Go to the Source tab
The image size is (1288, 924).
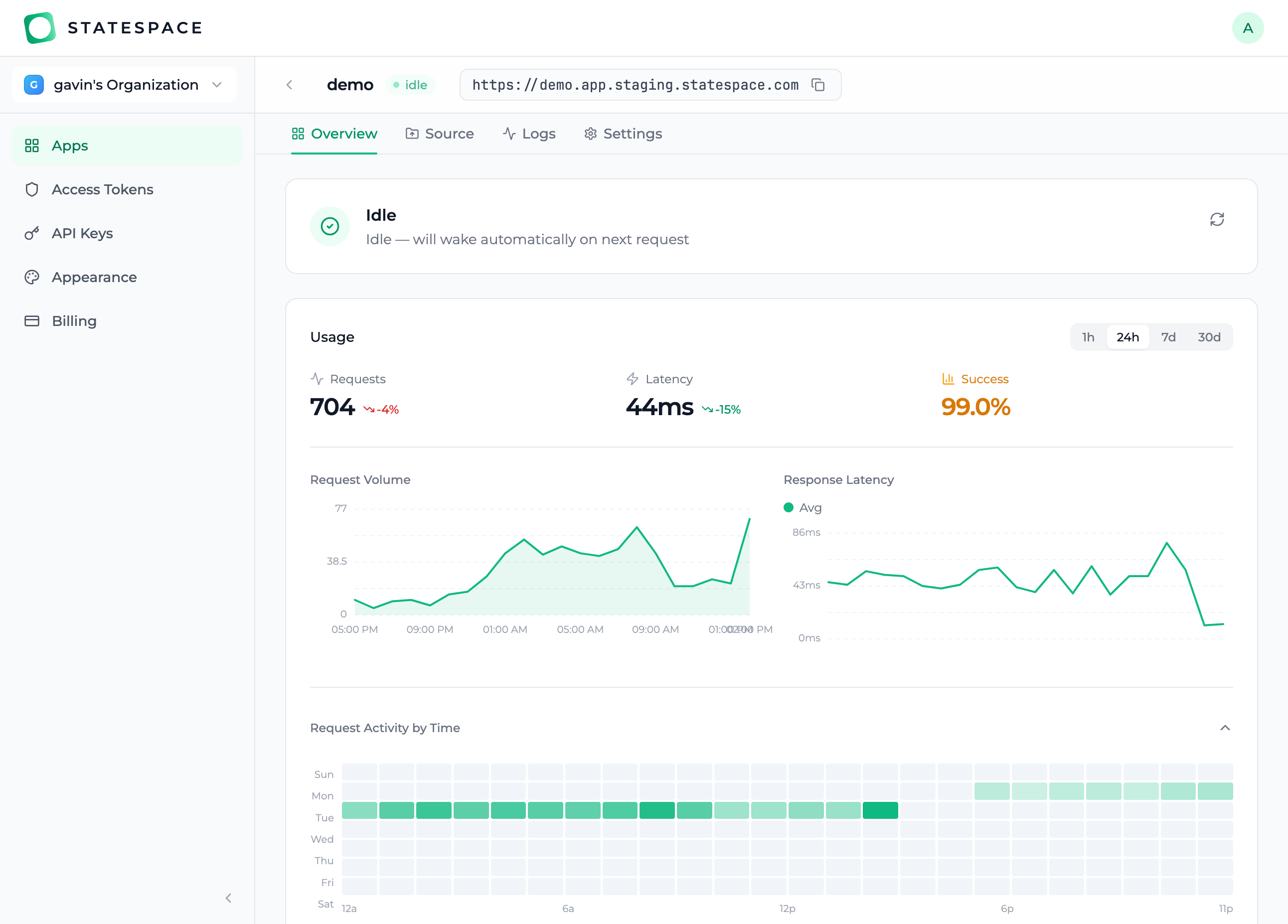440,134
